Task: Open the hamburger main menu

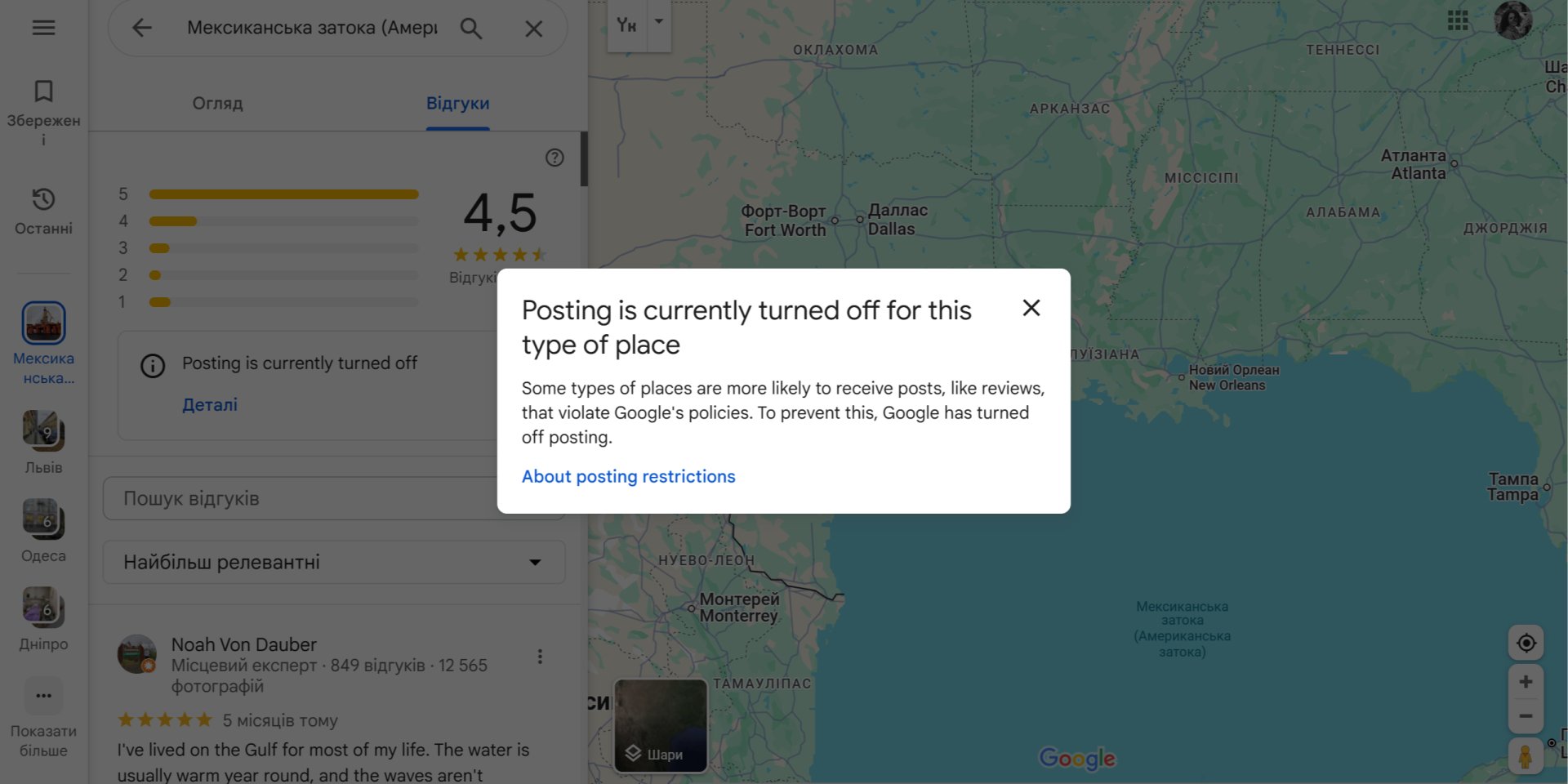Action: click(43, 28)
